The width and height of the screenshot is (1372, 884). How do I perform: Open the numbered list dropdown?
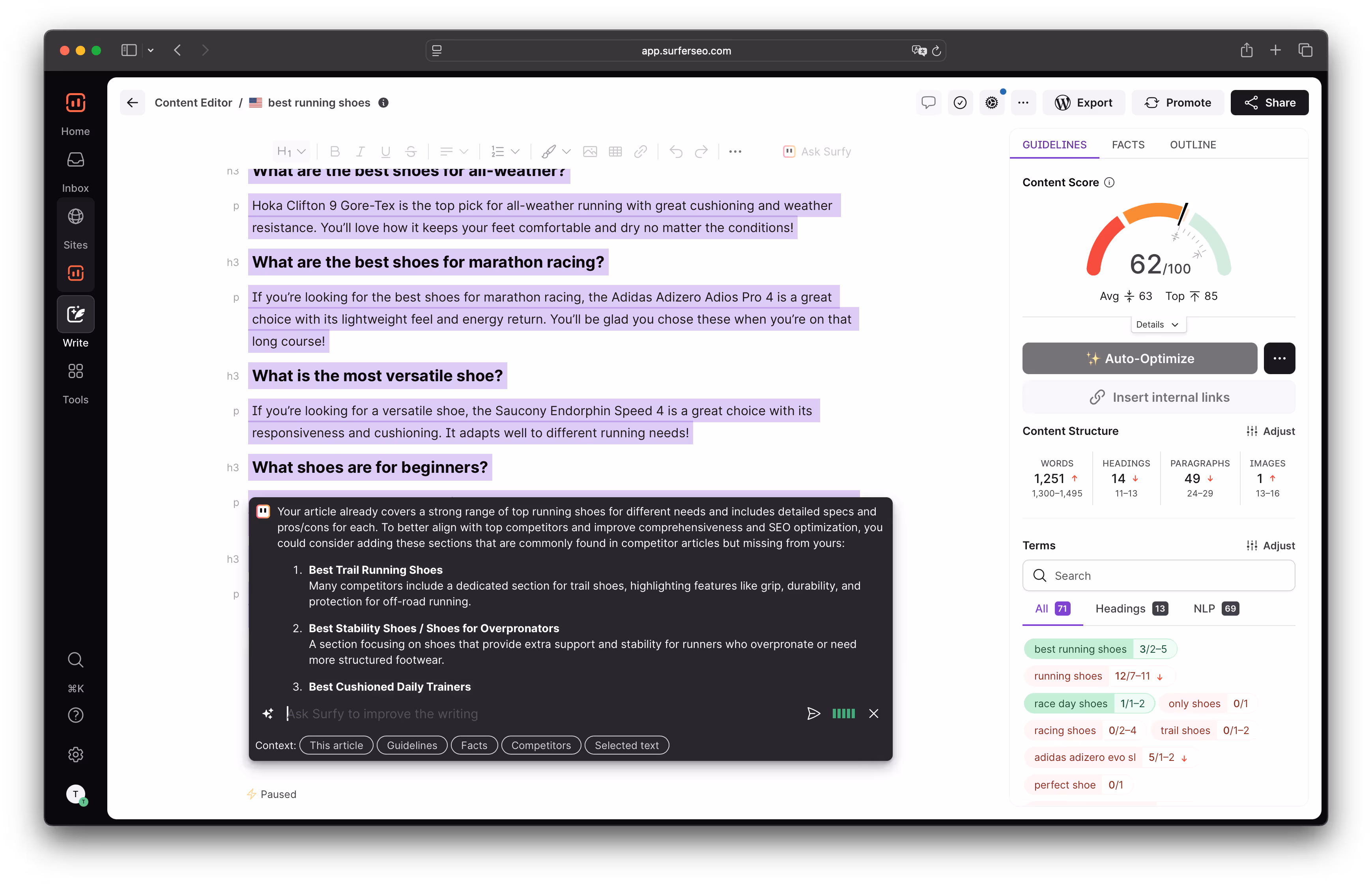click(x=505, y=152)
